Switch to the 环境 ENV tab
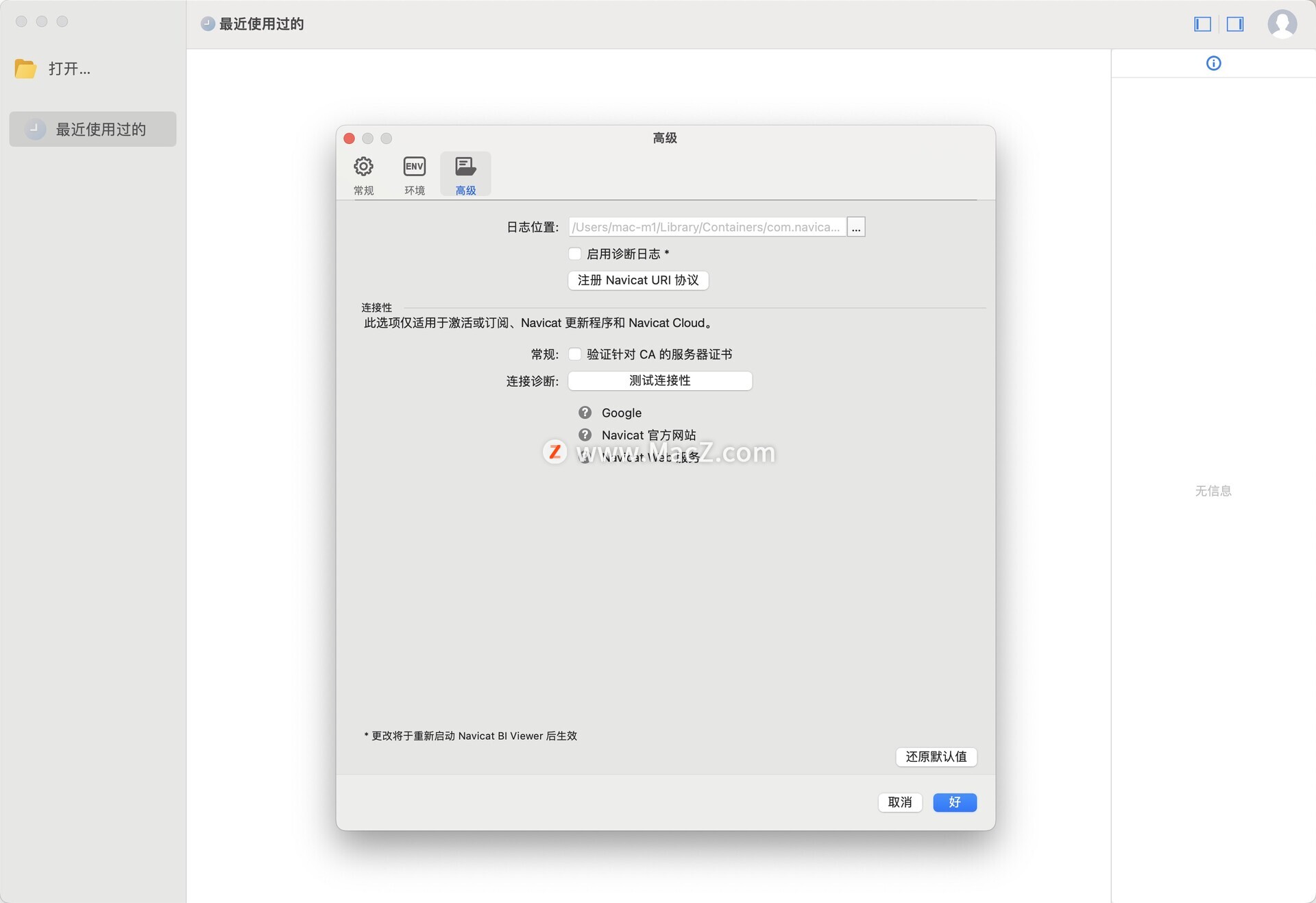This screenshot has width=1316, height=903. [414, 175]
